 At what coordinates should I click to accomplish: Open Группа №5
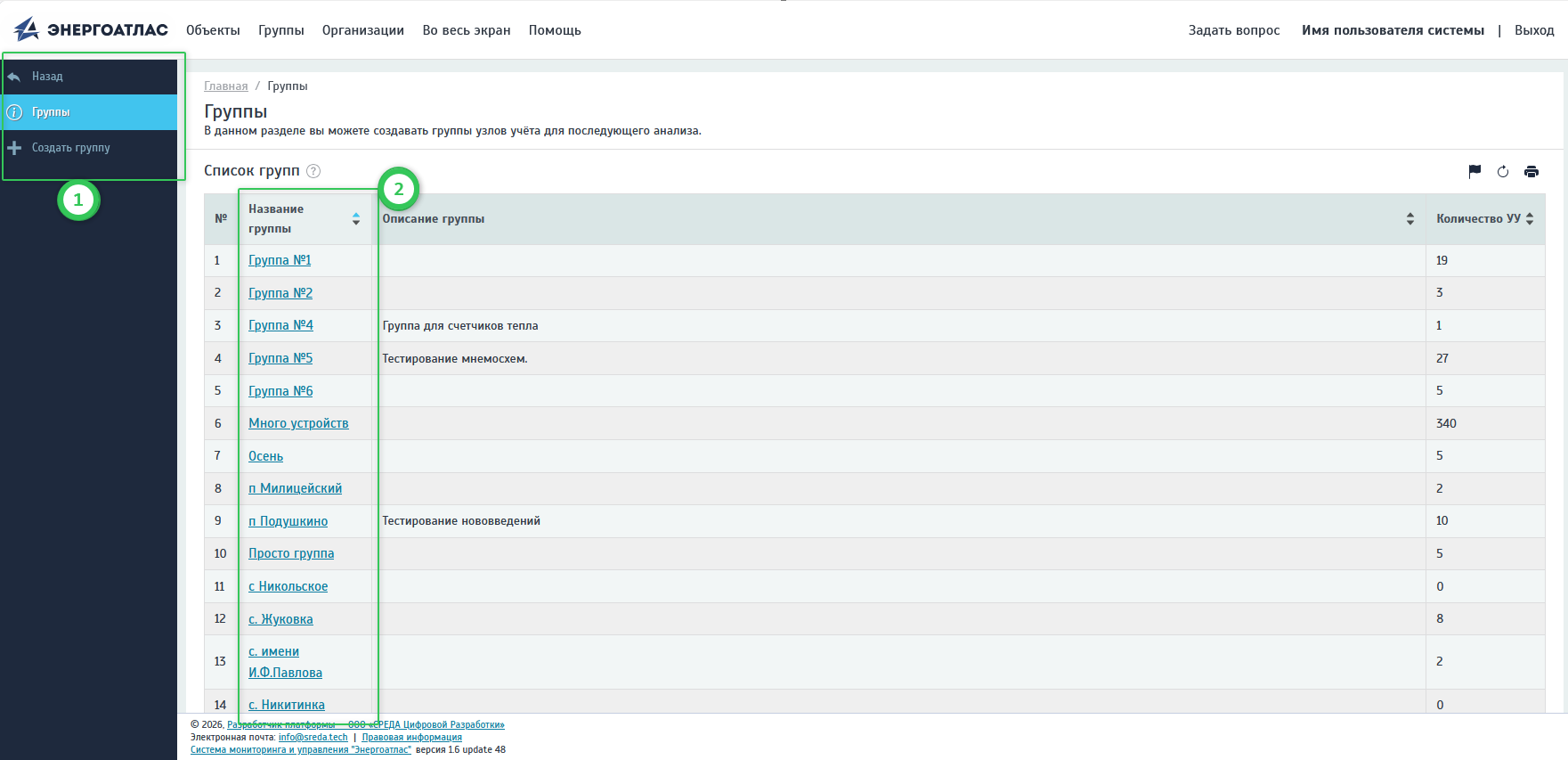[x=280, y=358]
